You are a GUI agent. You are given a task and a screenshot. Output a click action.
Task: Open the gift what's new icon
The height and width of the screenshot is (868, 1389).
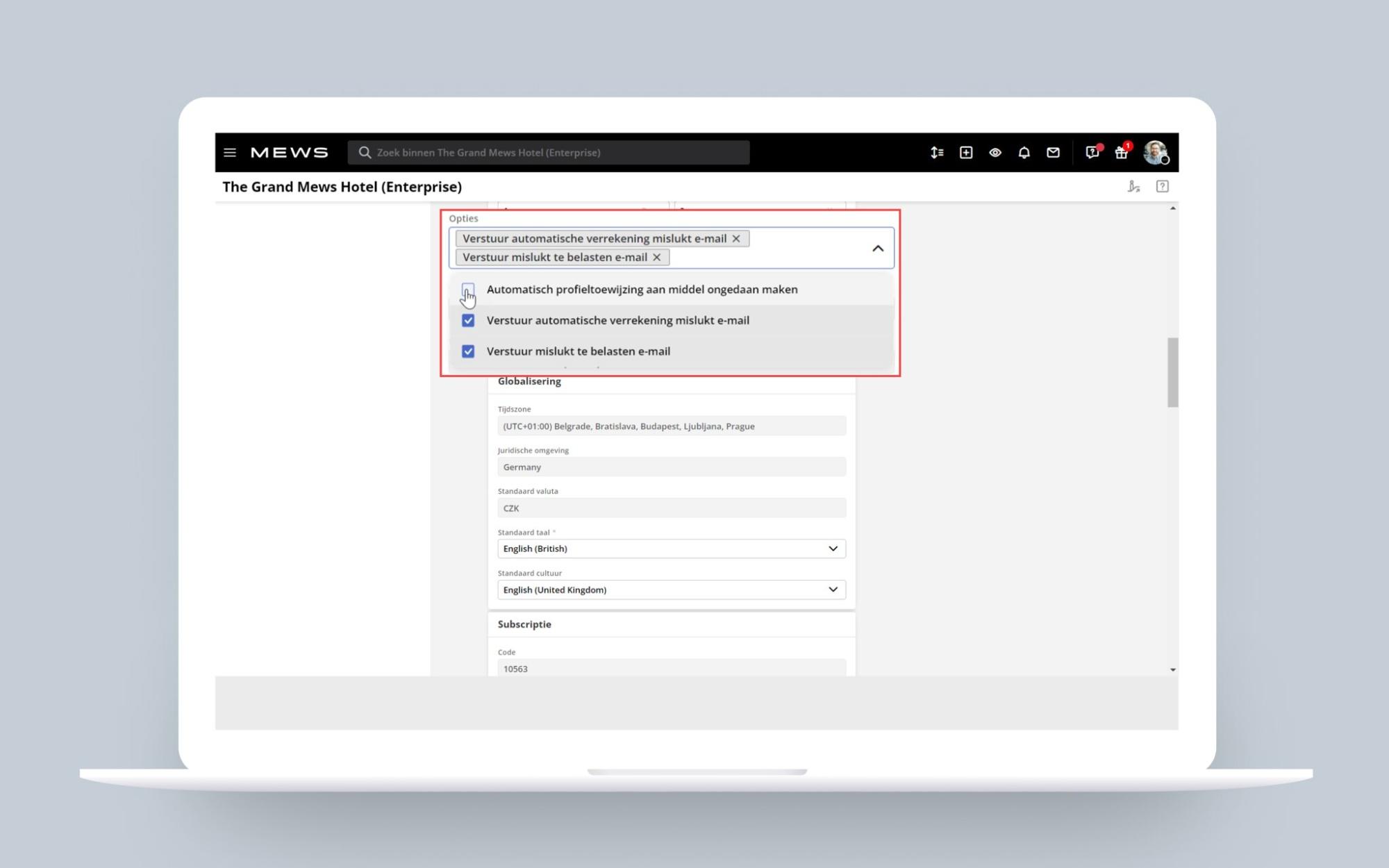pyautogui.click(x=1121, y=153)
